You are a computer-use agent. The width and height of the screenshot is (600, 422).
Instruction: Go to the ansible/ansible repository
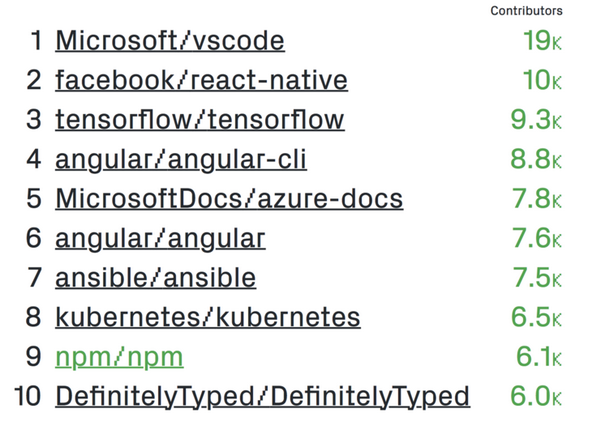pyautogui.click(x=156, y=277)
